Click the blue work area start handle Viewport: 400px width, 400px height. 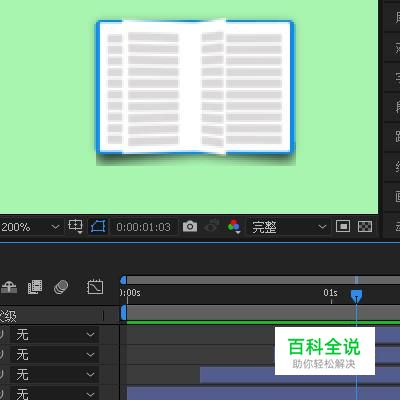pos(123,313)
